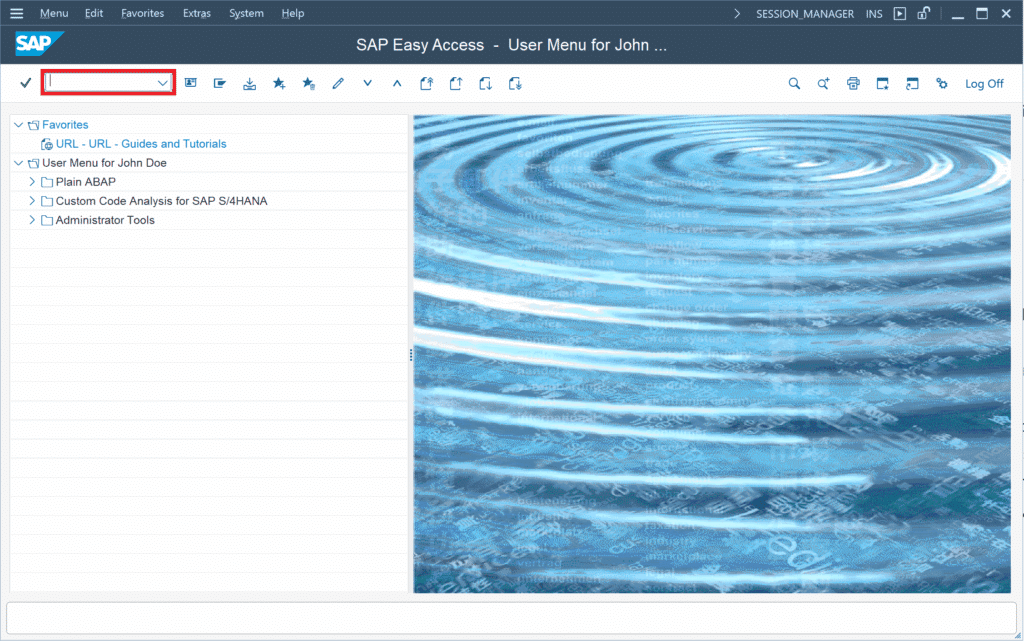Click the green checkmark Enter icon
1024x641 pixels.
click(26, 83)
